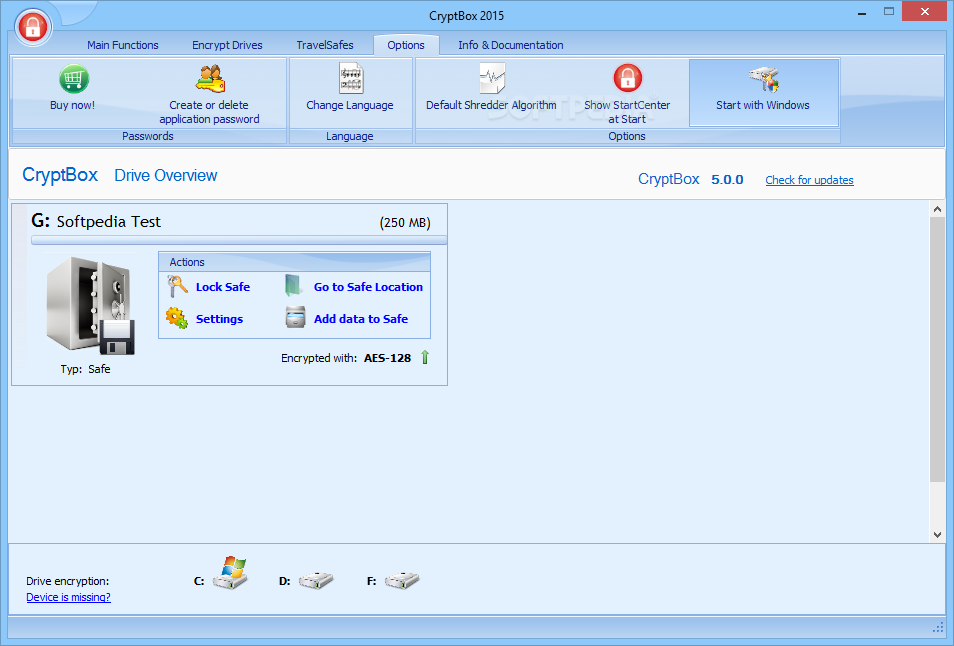Click the green Buy now cart icon
The height and width of the screenshot is (646, 954).
[74, 79]
